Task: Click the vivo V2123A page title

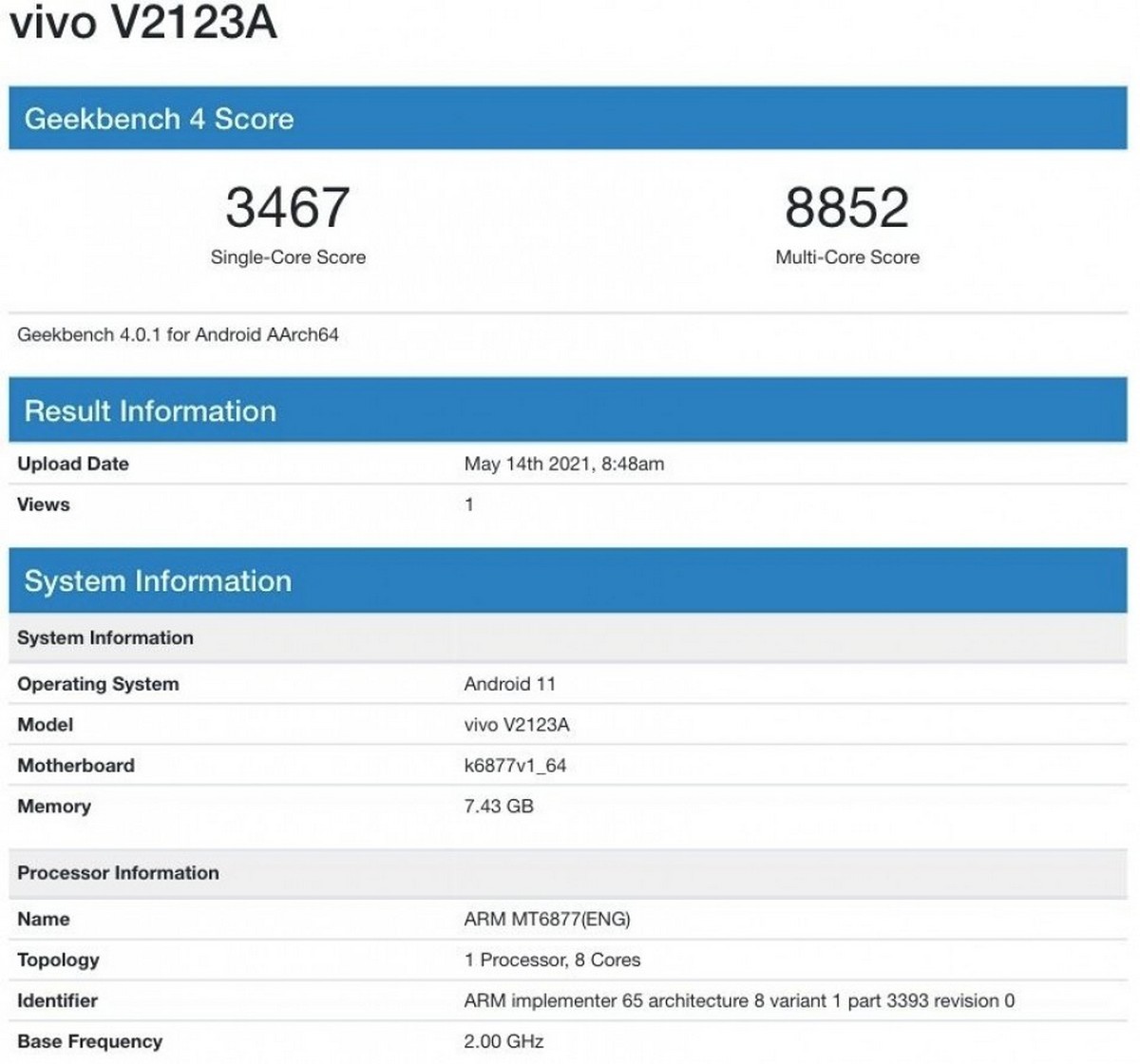Action: click(x=142, y=22)
